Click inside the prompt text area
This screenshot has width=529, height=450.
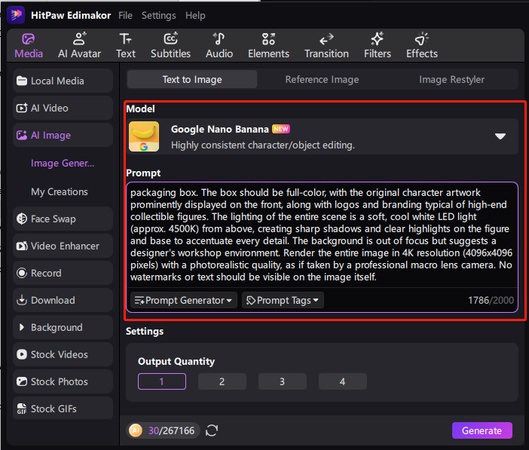click(322, 235)
